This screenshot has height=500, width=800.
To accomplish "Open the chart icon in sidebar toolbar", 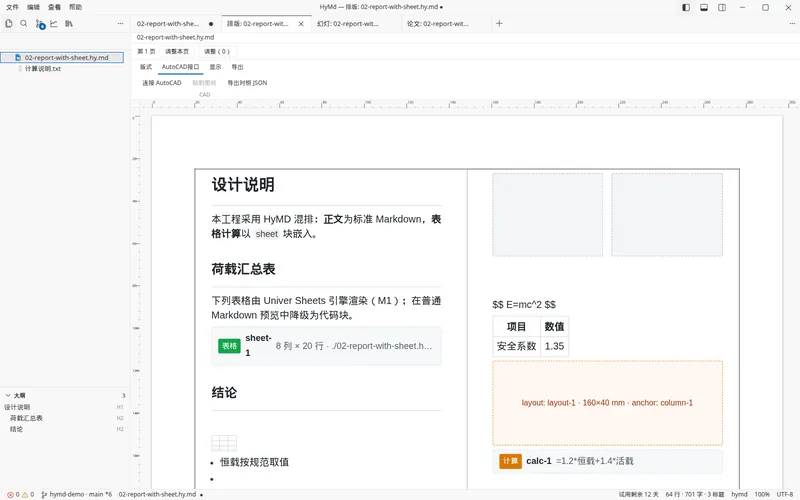I will pos(54,23).
